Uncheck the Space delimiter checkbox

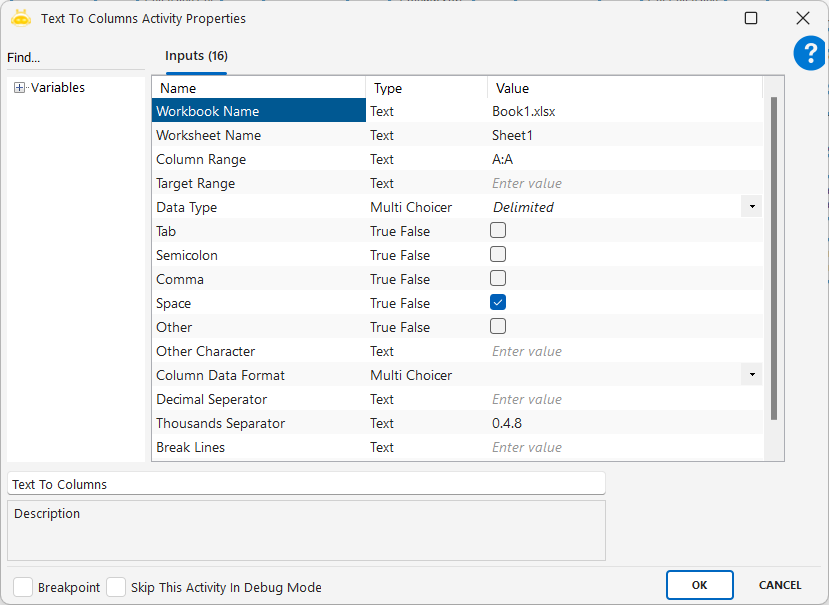498,302
